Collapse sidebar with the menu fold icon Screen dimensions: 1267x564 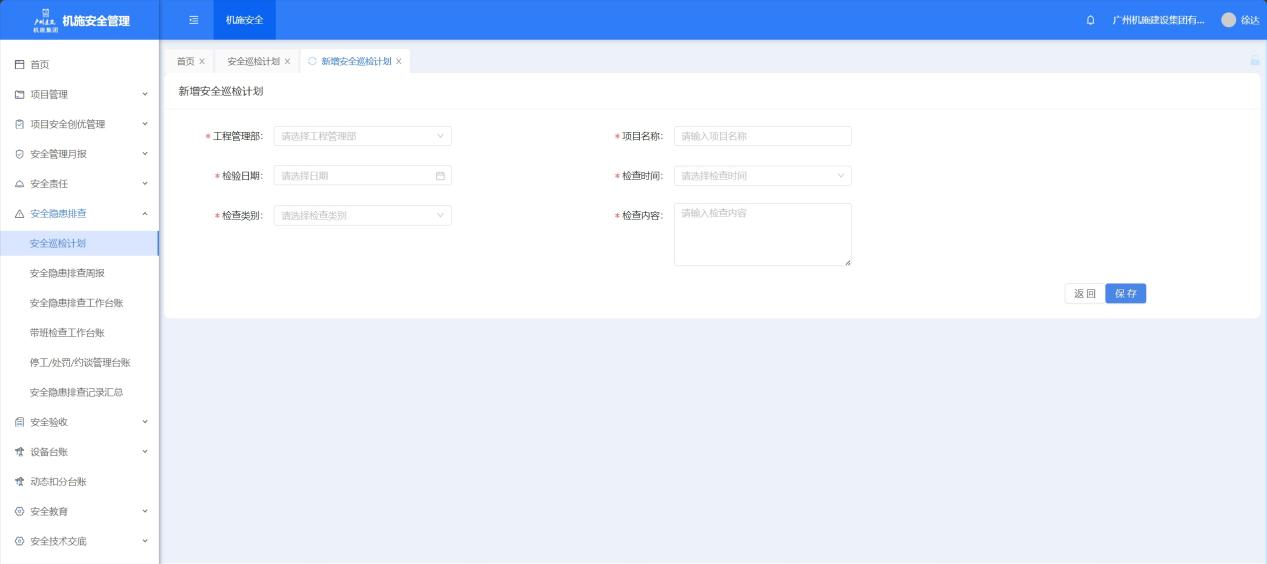[x=194, y=20]
